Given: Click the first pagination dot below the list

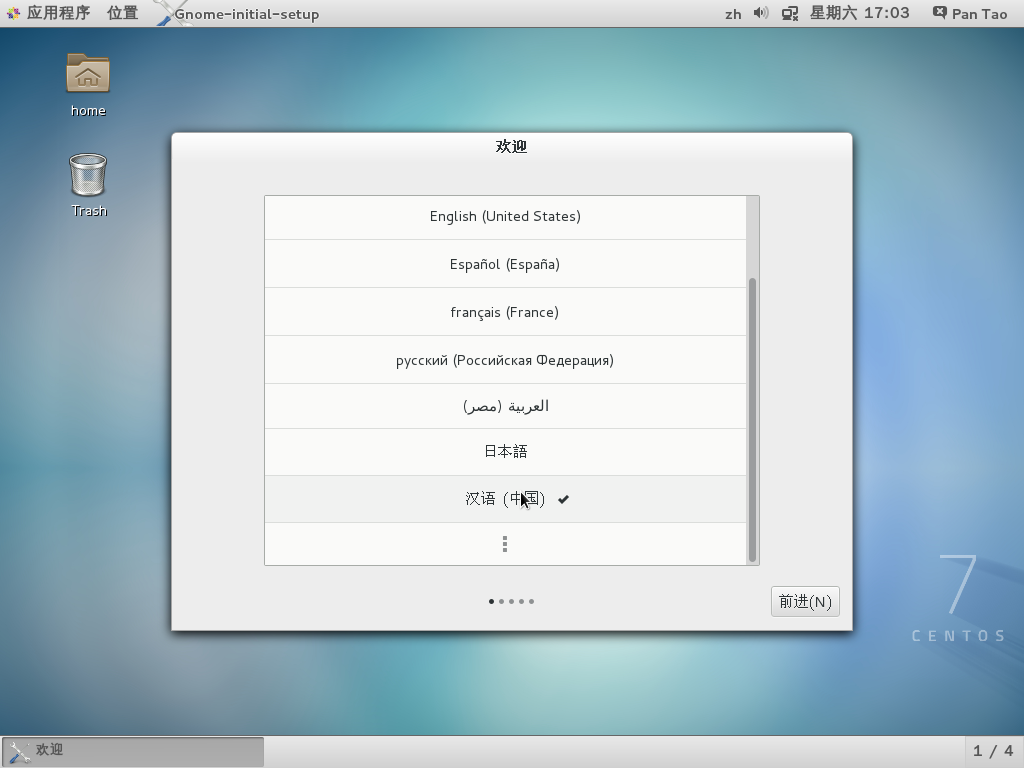Looking at the screenshot, I should pos(491,601).
